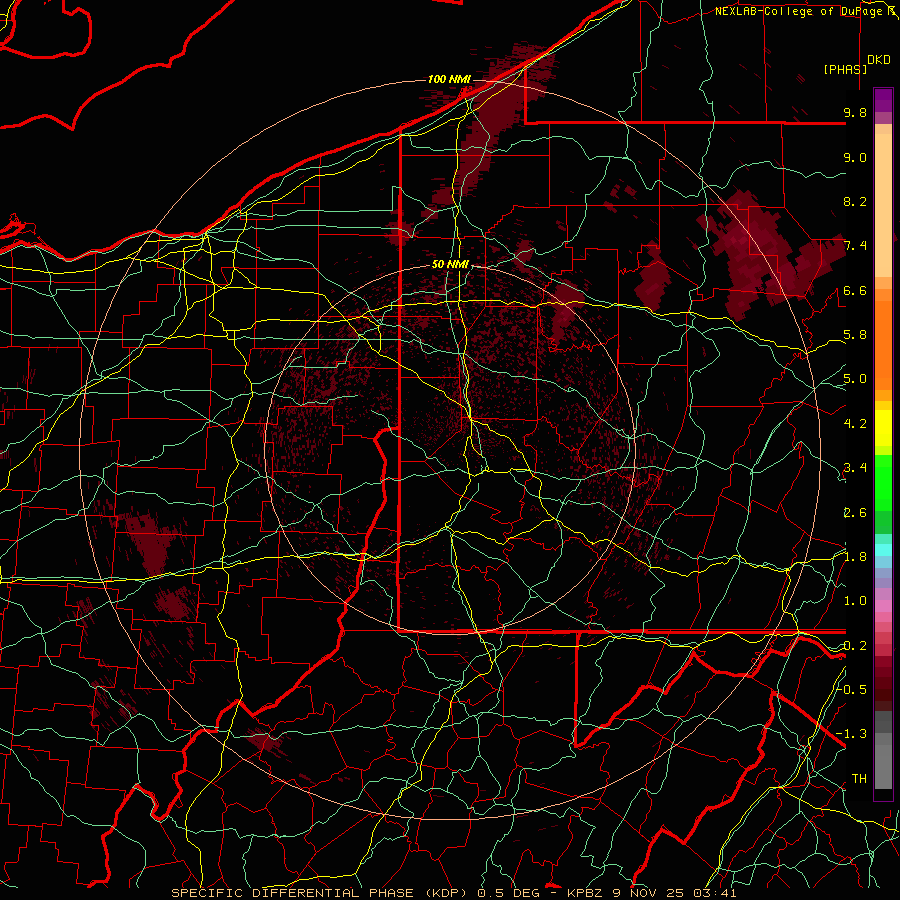
Task: Click the 9.0 value on the color scale
Action: pyautogui.click(x=855, y=157)
